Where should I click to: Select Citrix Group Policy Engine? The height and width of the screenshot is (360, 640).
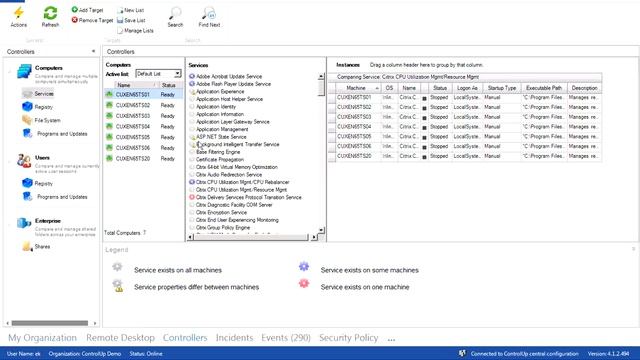coord(220,227)
